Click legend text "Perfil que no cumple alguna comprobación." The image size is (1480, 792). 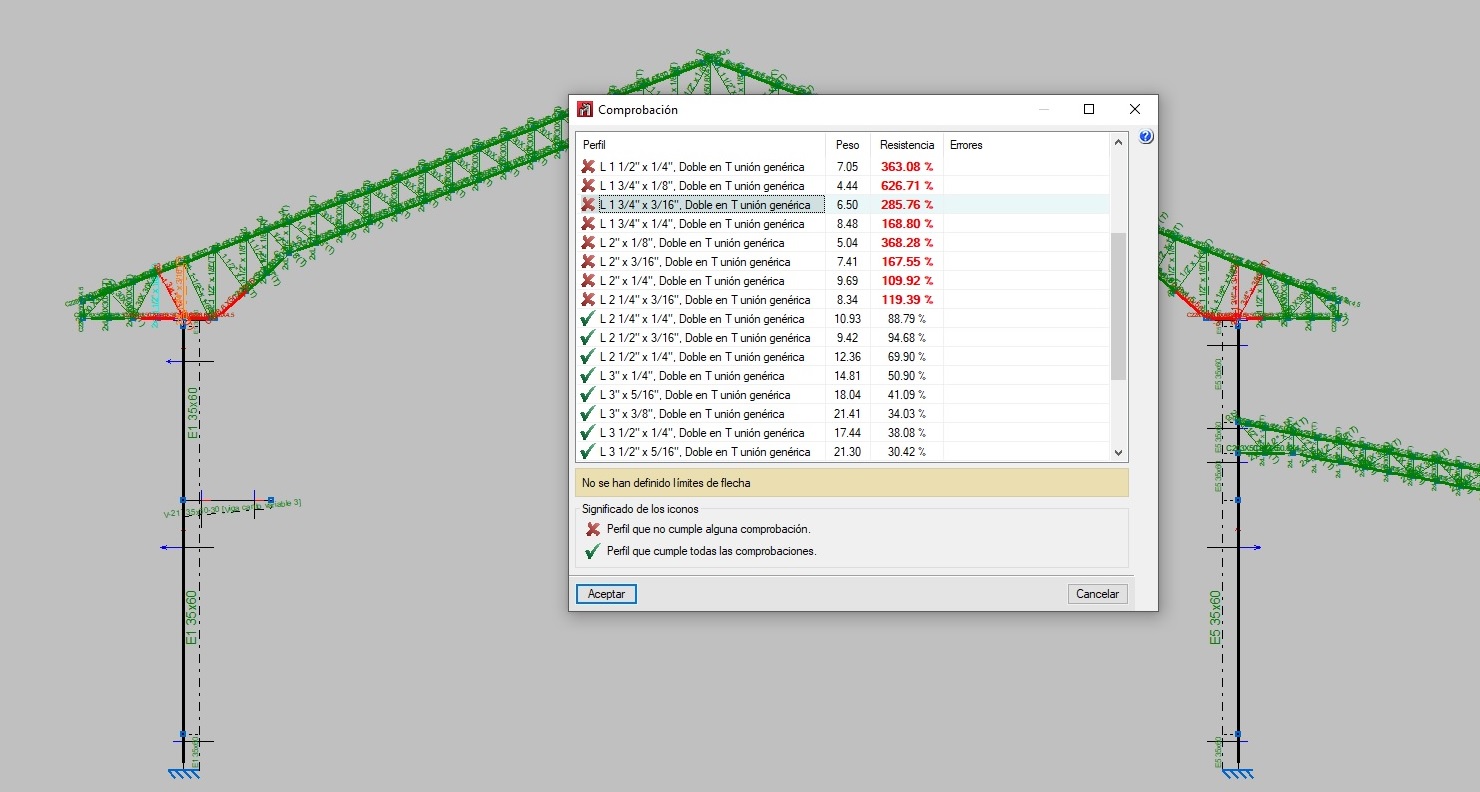(708, 529)
